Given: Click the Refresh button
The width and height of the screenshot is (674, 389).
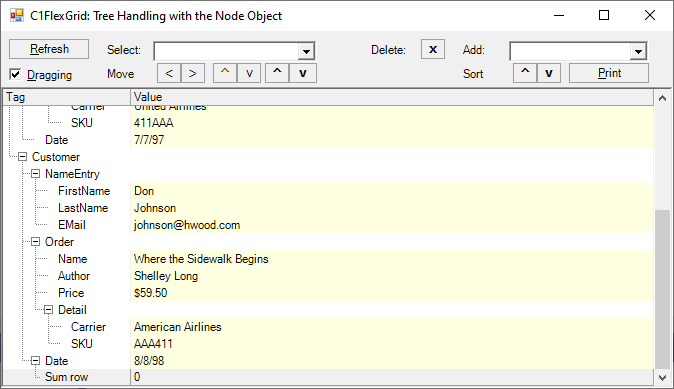Looking at the screenshot, I should tap(49, 49).
